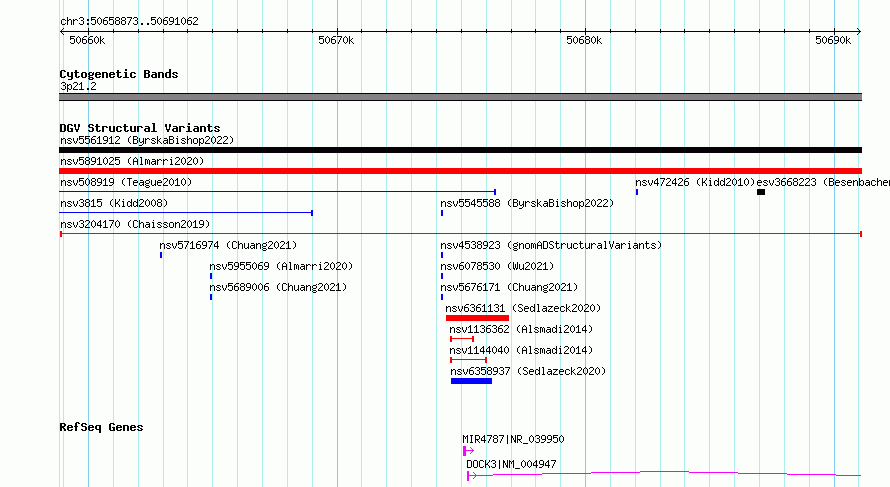Click the red nsv5891025 variant bar
The image size is (890, 487).
460,171
